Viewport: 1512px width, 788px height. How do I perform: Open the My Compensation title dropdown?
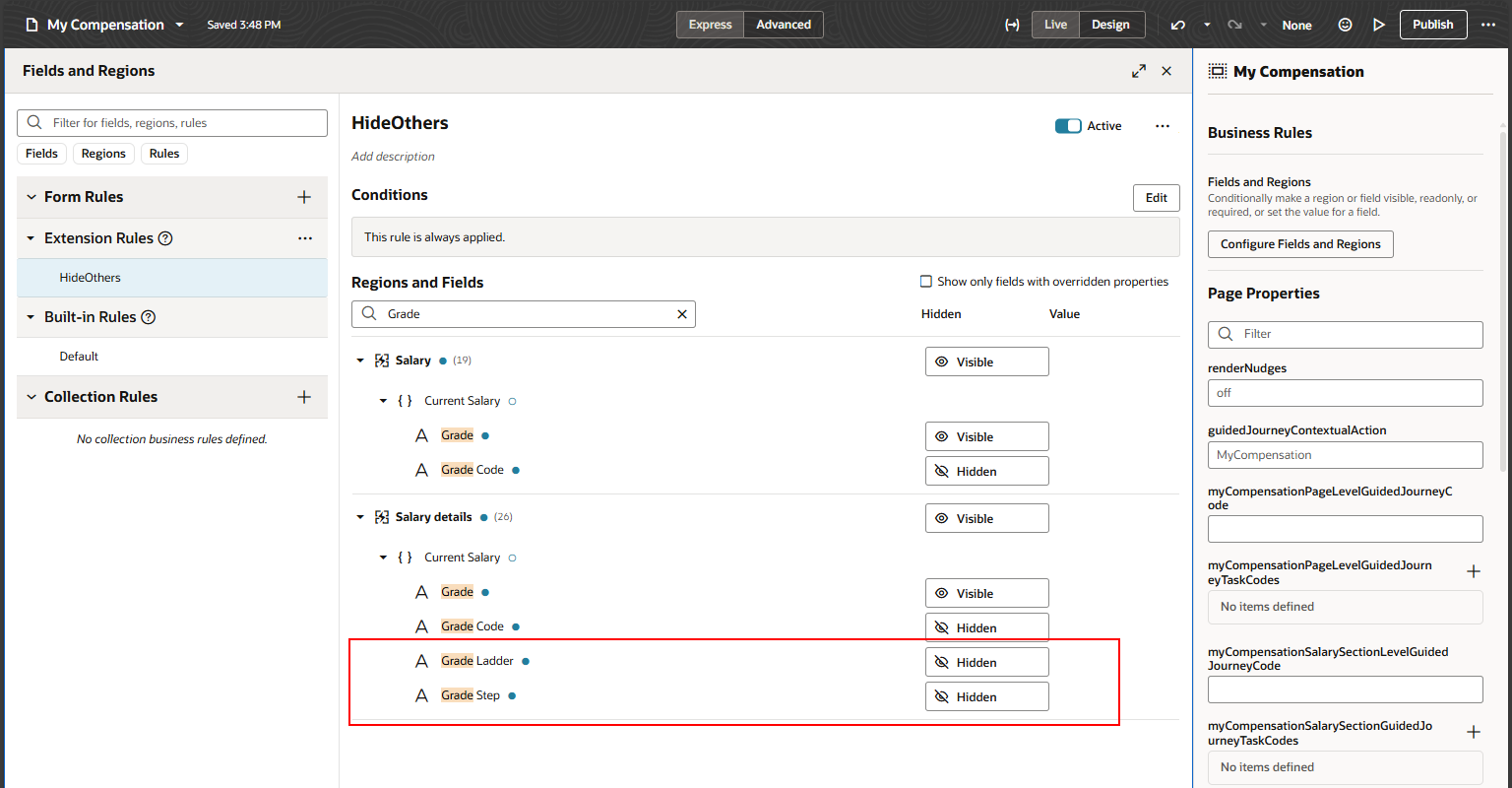pos(180,25)
